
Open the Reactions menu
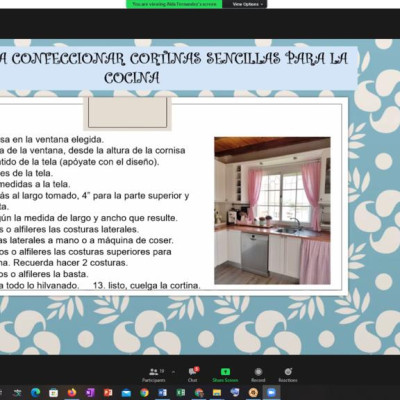point(288,375)
